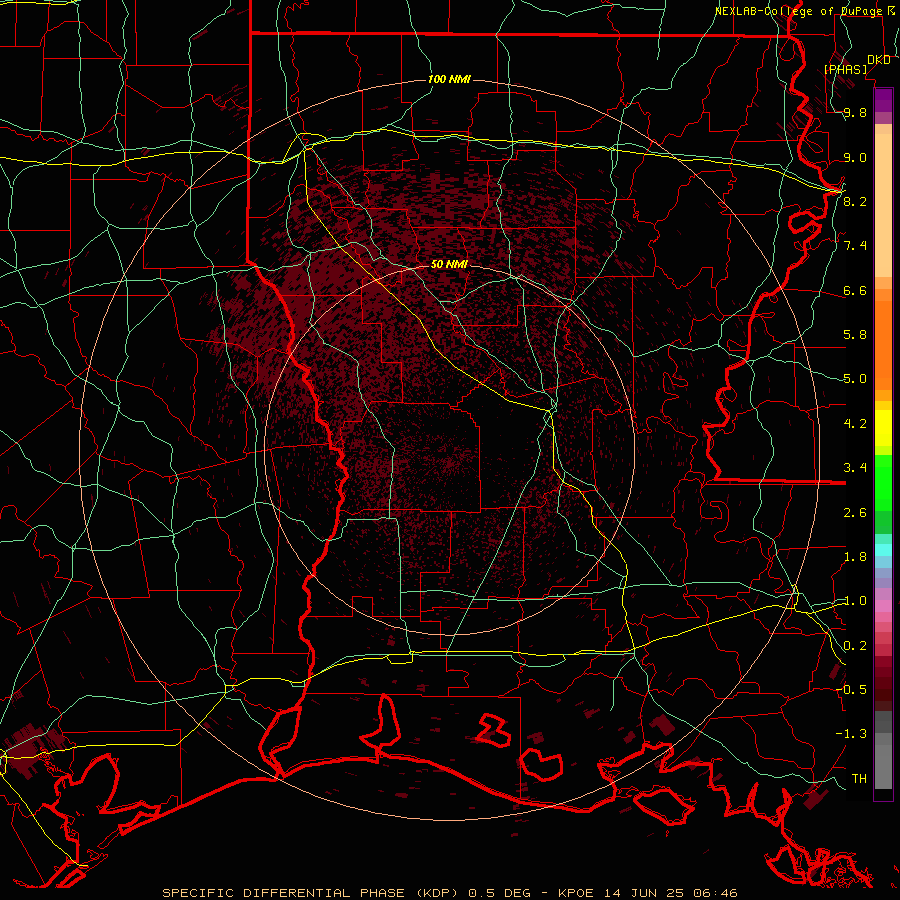Click the 3.4 scale value
The image size is (900, 900).
[x=855, y=468]
